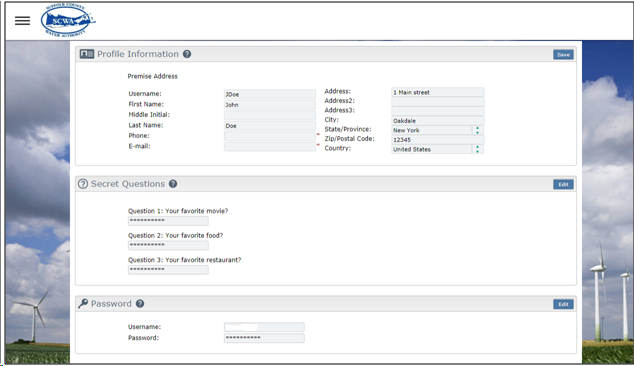Open the hamburger navigation menu
634x366 pixels.
22,21
